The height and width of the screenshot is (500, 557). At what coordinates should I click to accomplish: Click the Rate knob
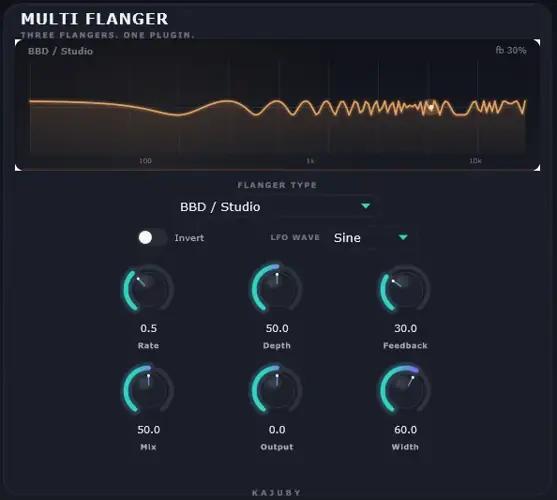[148, 288]
